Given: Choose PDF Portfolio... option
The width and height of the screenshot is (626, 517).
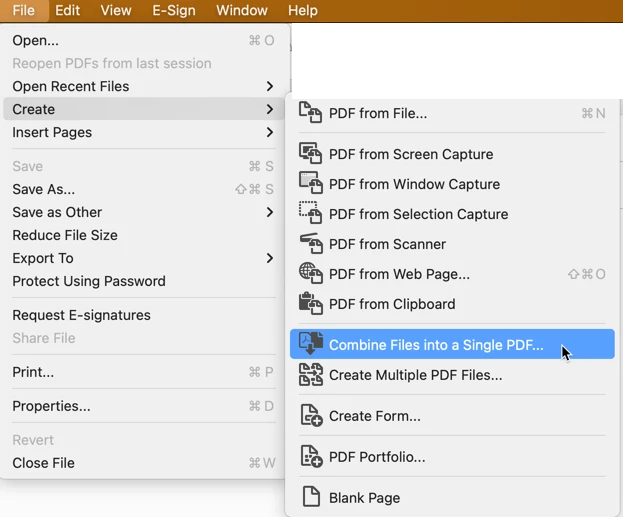Looking at the screenshot, I should point(452,457).
